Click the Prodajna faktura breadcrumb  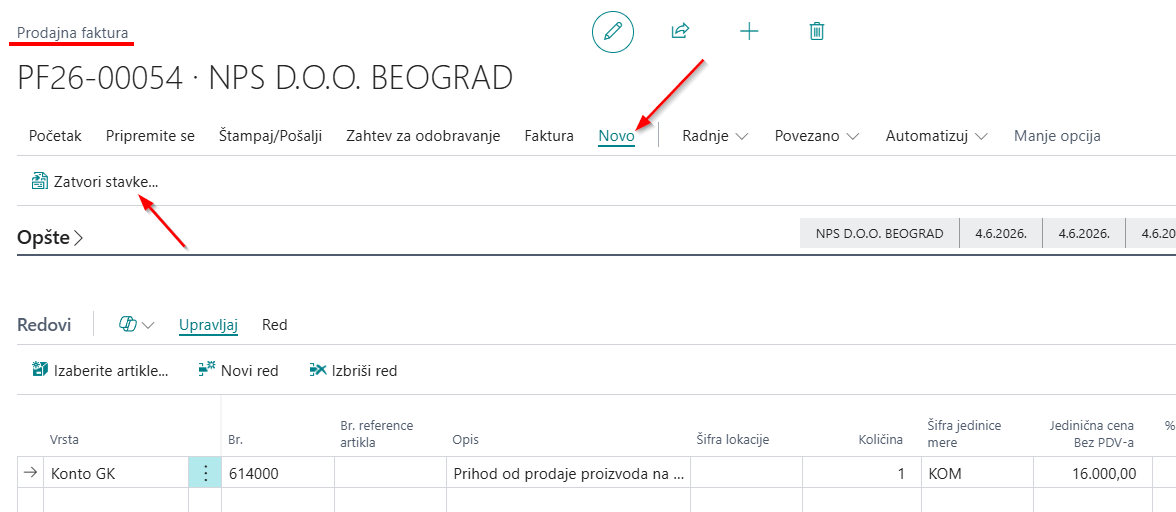pos(73,33)
